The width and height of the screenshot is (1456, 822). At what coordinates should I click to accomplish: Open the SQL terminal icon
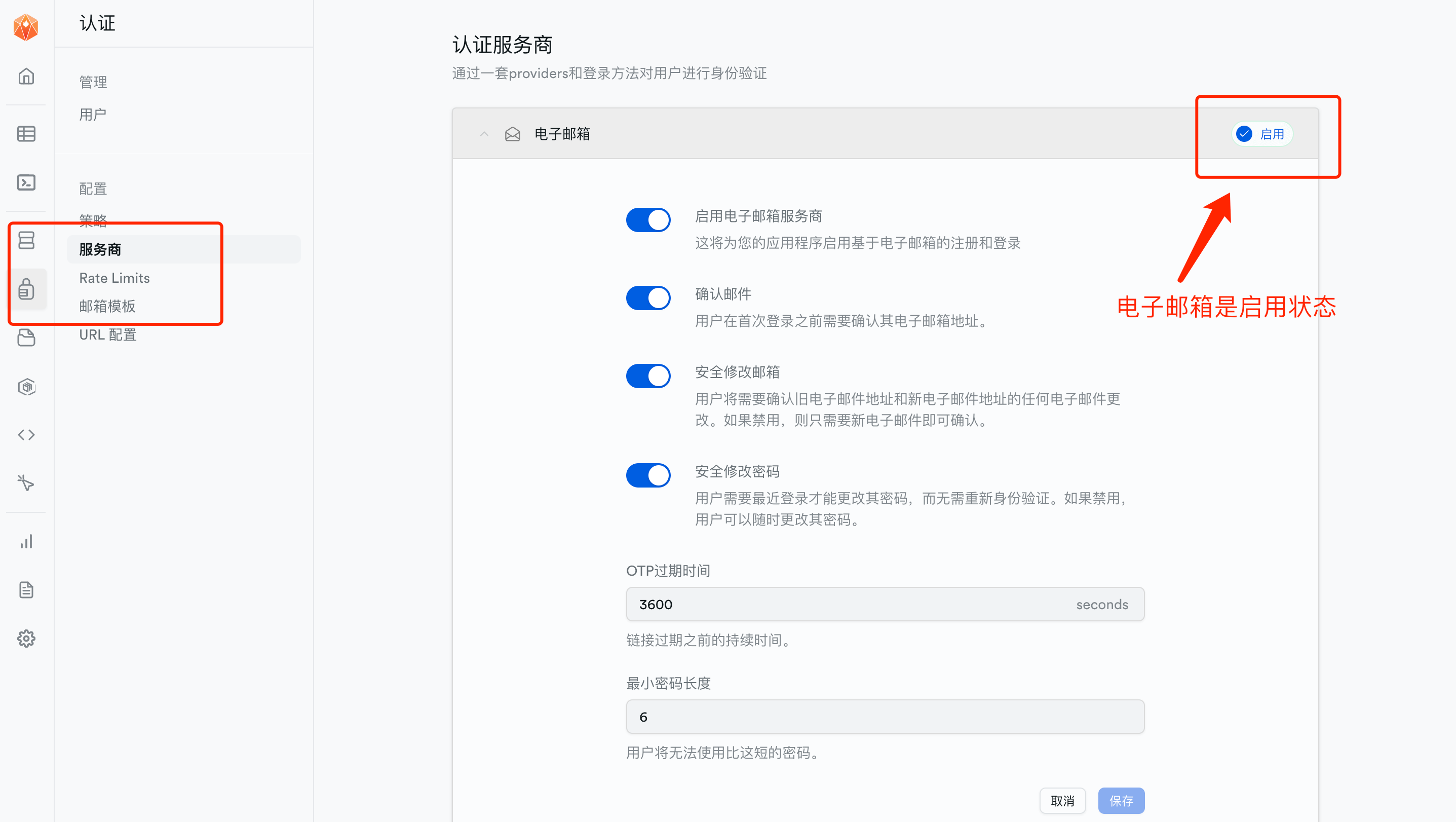coord(26,182)
